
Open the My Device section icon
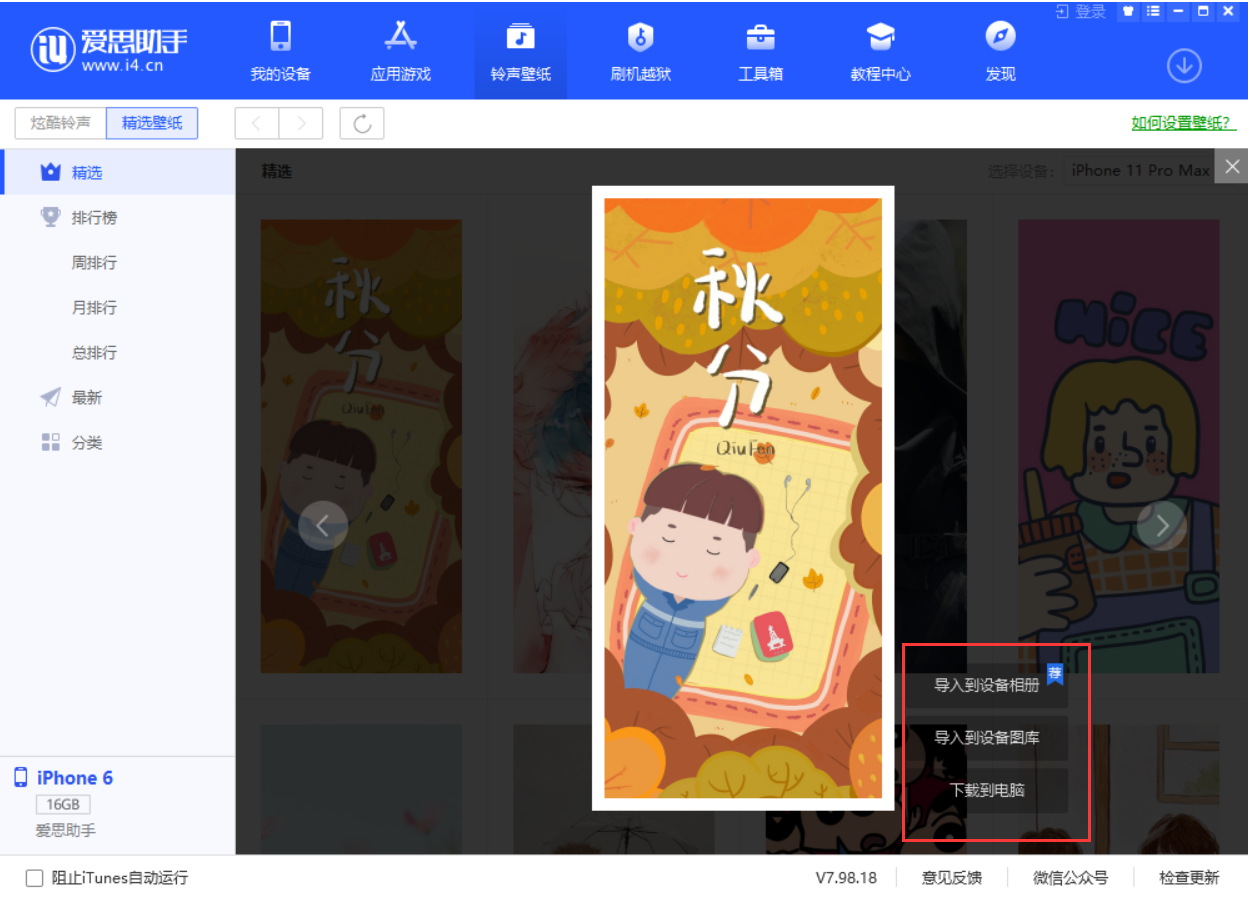click(280, 38)
